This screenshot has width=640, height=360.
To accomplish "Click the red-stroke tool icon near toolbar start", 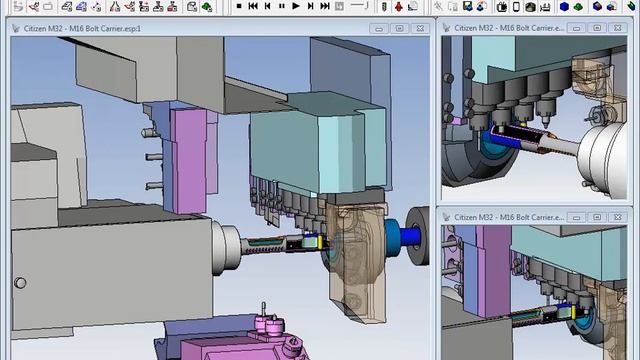I will (x=34, y=7).
